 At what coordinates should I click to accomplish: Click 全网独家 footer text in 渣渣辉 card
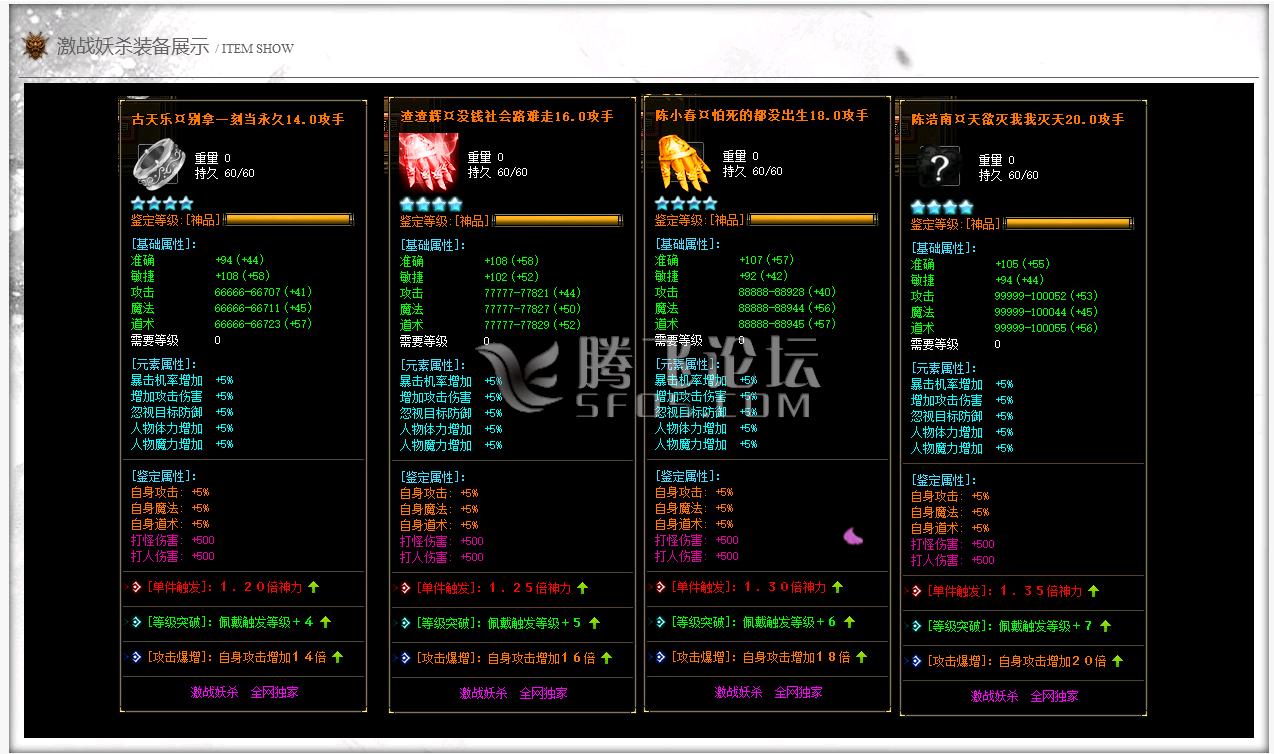(x=543, y=693)
